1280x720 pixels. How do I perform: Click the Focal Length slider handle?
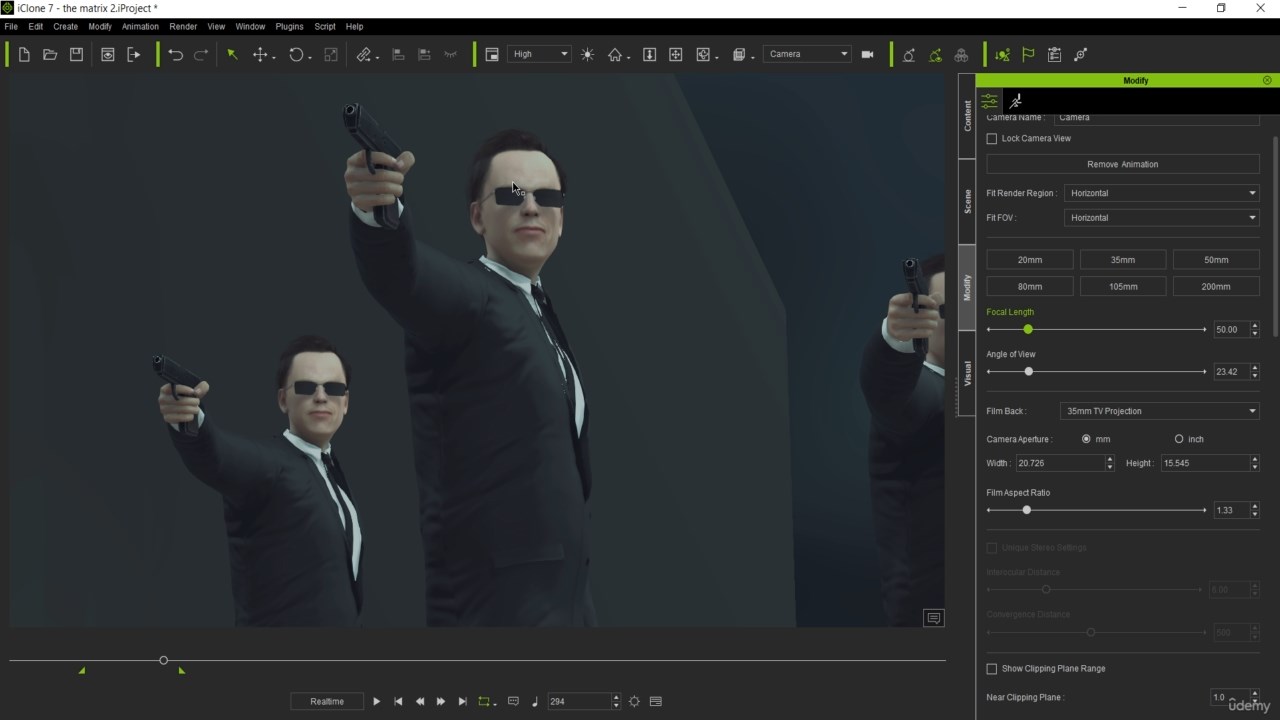pos(1028,330)
